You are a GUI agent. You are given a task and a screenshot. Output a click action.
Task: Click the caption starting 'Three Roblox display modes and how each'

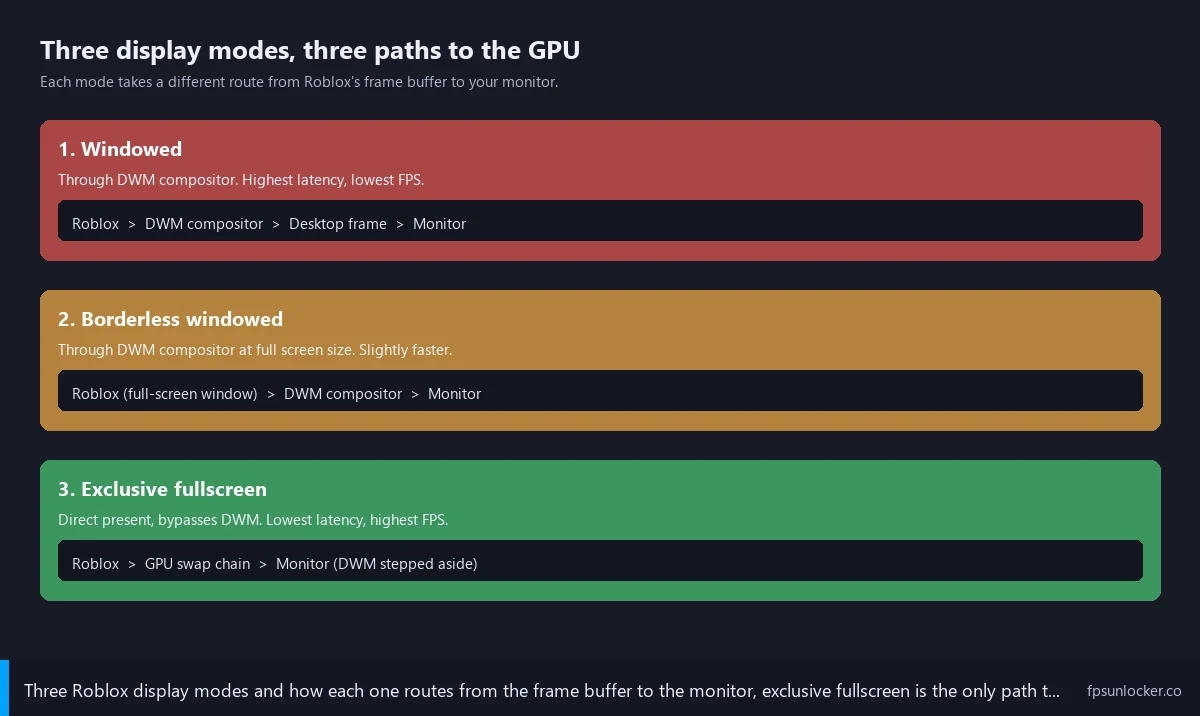pos(542,691)
